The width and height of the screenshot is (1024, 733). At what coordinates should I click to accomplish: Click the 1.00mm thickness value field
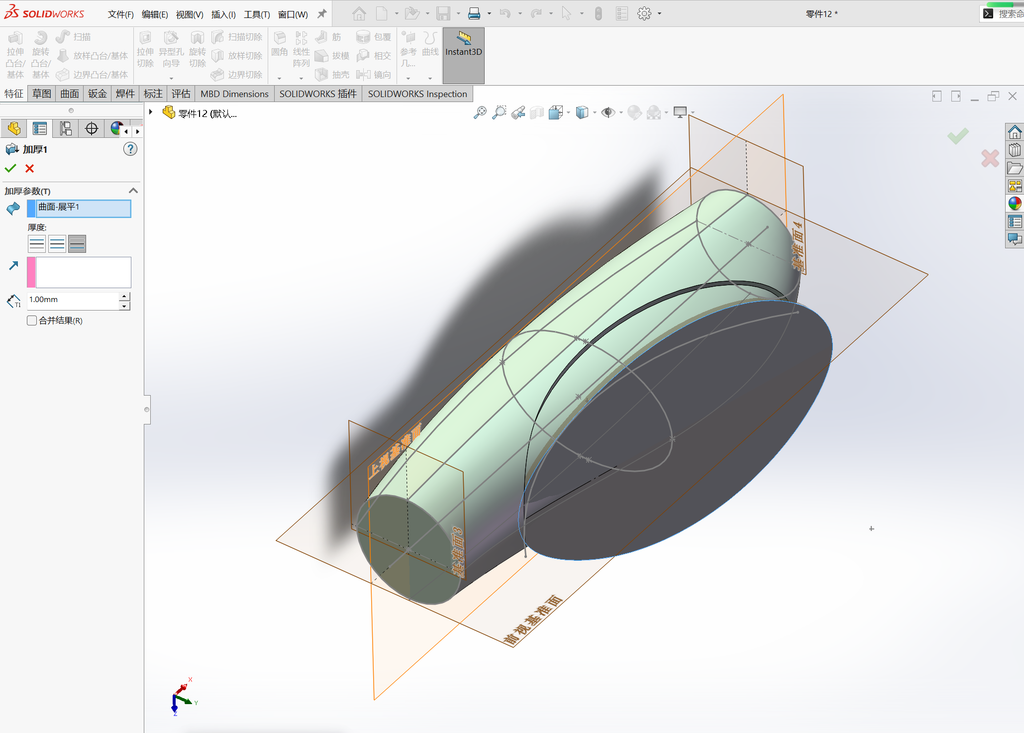[x=72, y=301]
